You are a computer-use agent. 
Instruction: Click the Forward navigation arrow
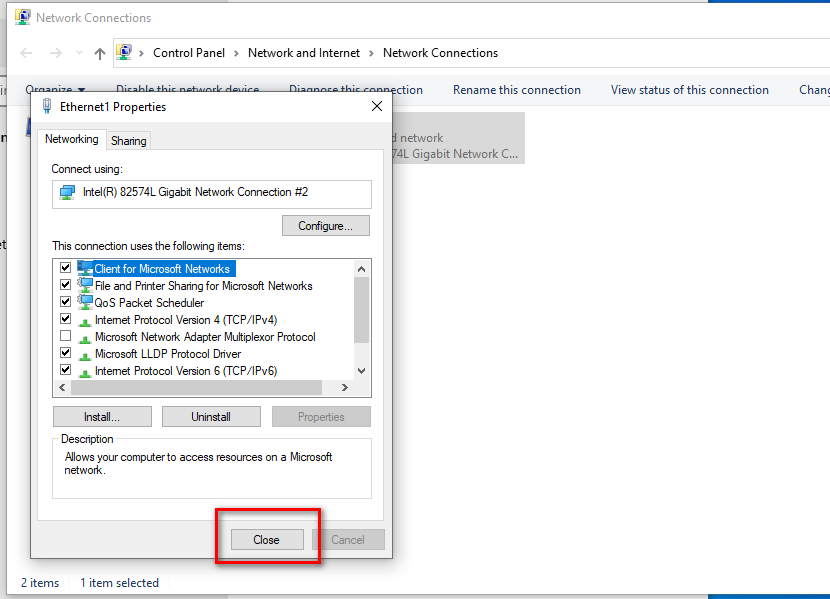tap(56, 53)
